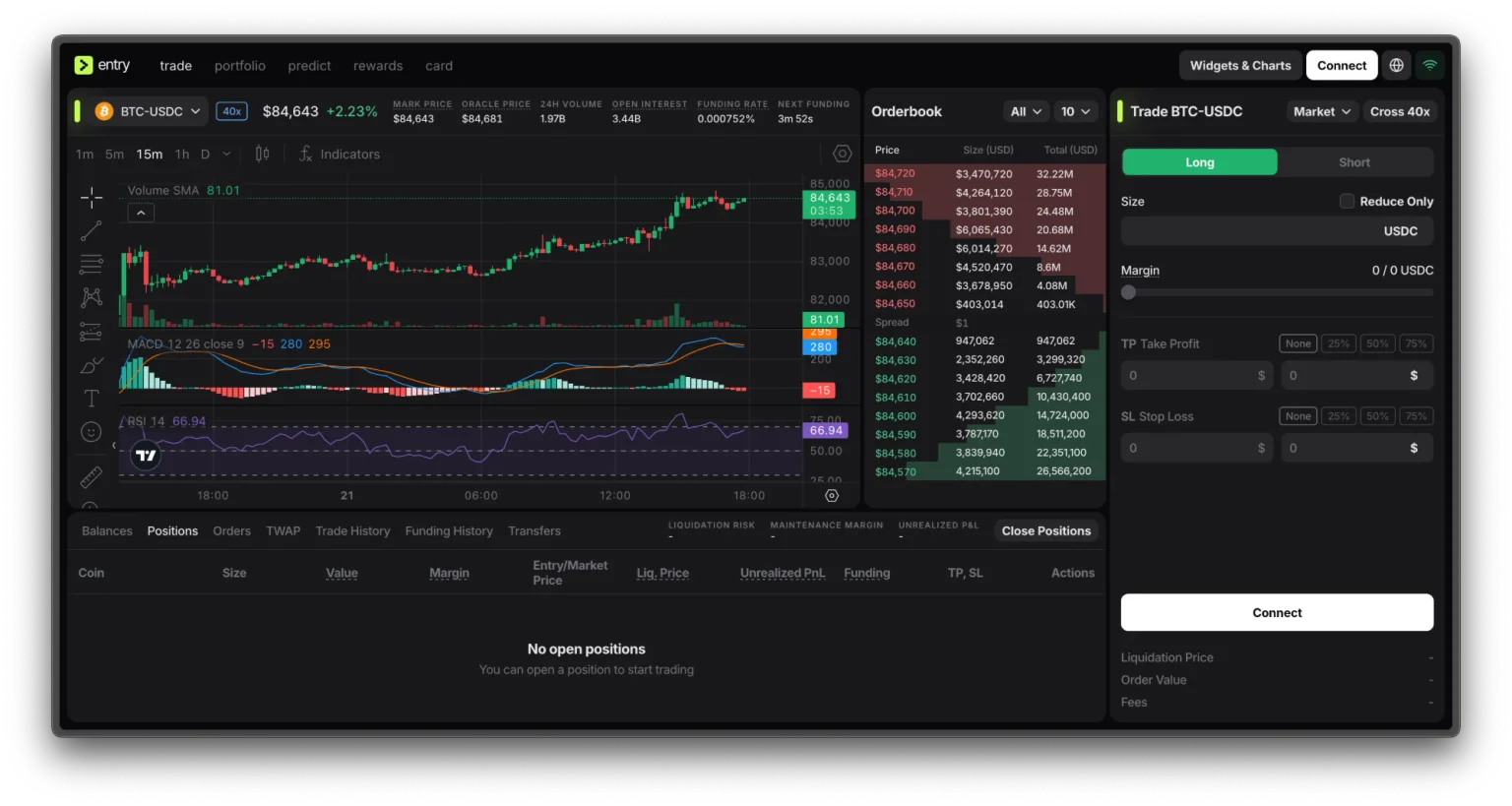Set Stop Loss preset to 50%

tap(1377, 416)
